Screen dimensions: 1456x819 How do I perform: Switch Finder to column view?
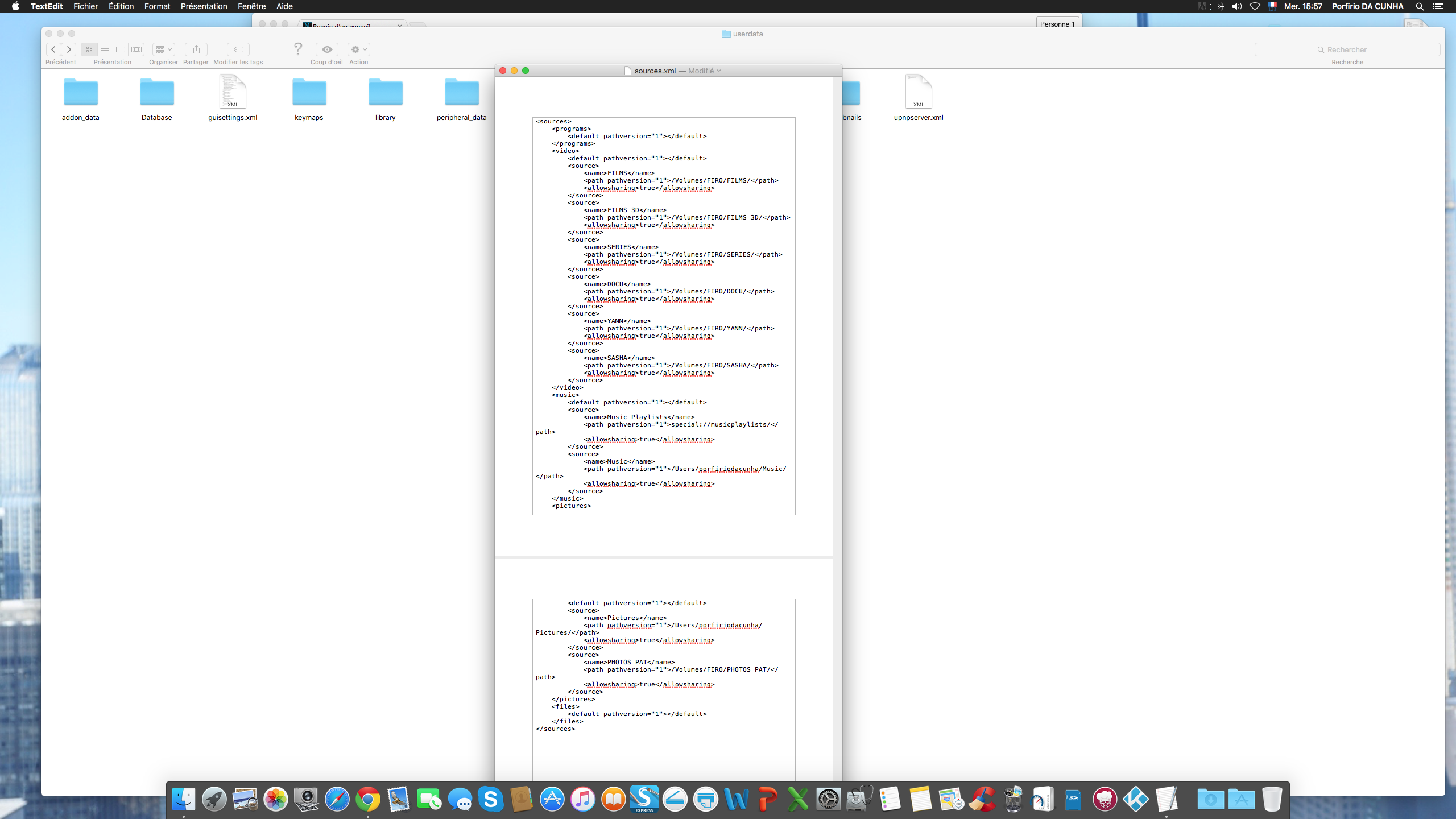tap(121, 49)
